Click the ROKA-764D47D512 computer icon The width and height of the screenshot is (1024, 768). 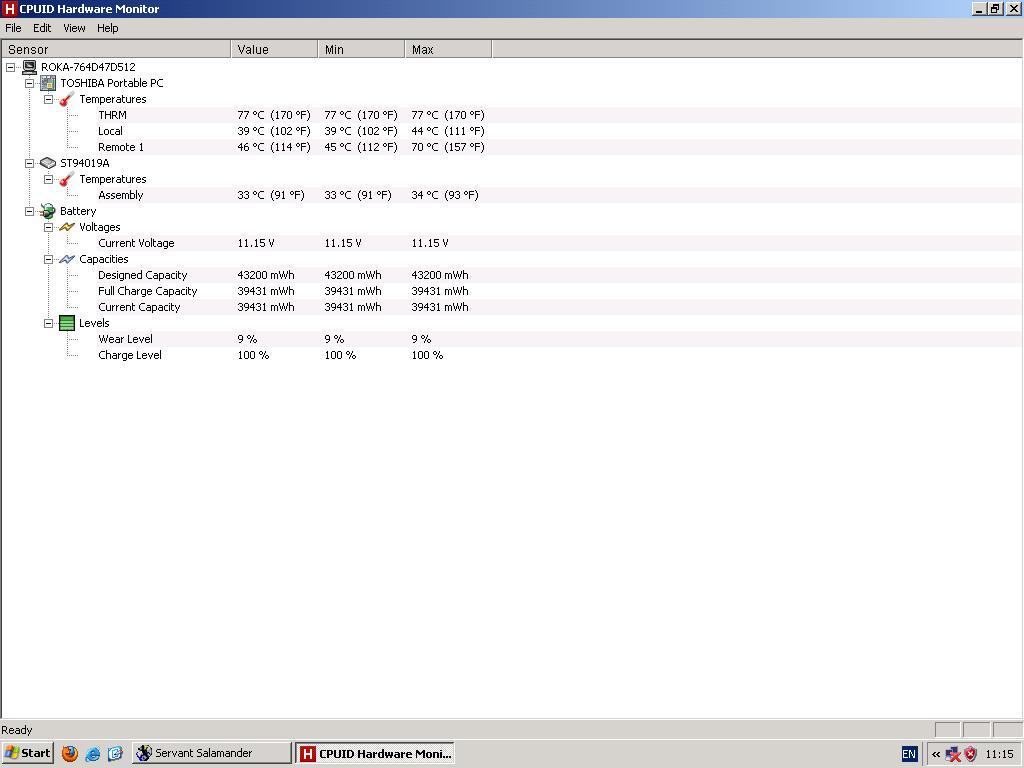pyautogui.click(x=29, y=67)
